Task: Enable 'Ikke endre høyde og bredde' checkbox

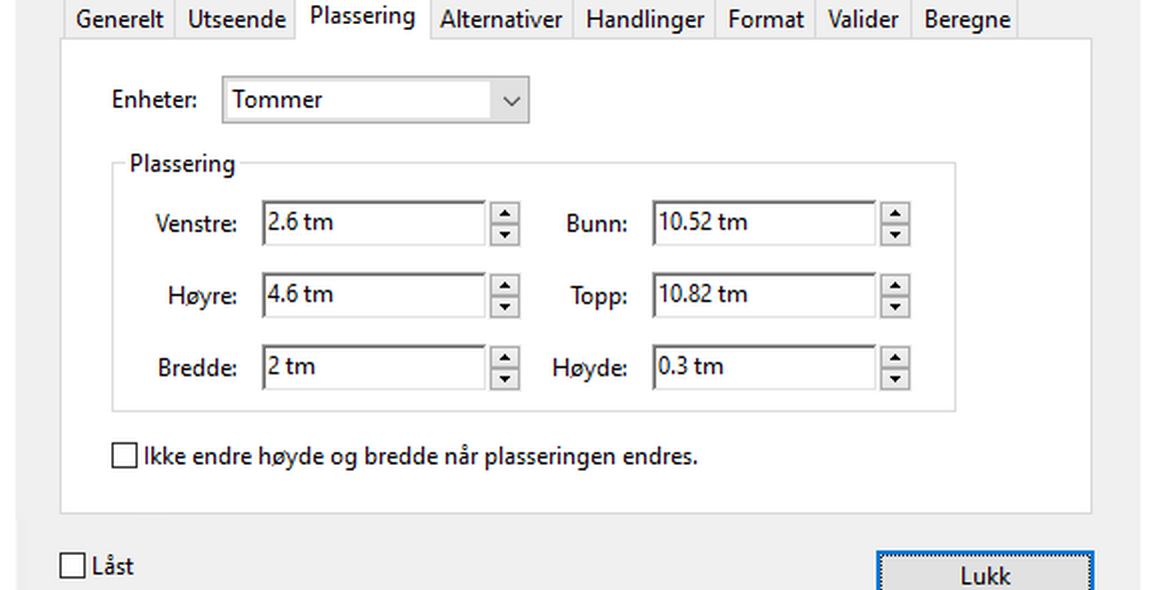Action: click(x=124, y=457)
